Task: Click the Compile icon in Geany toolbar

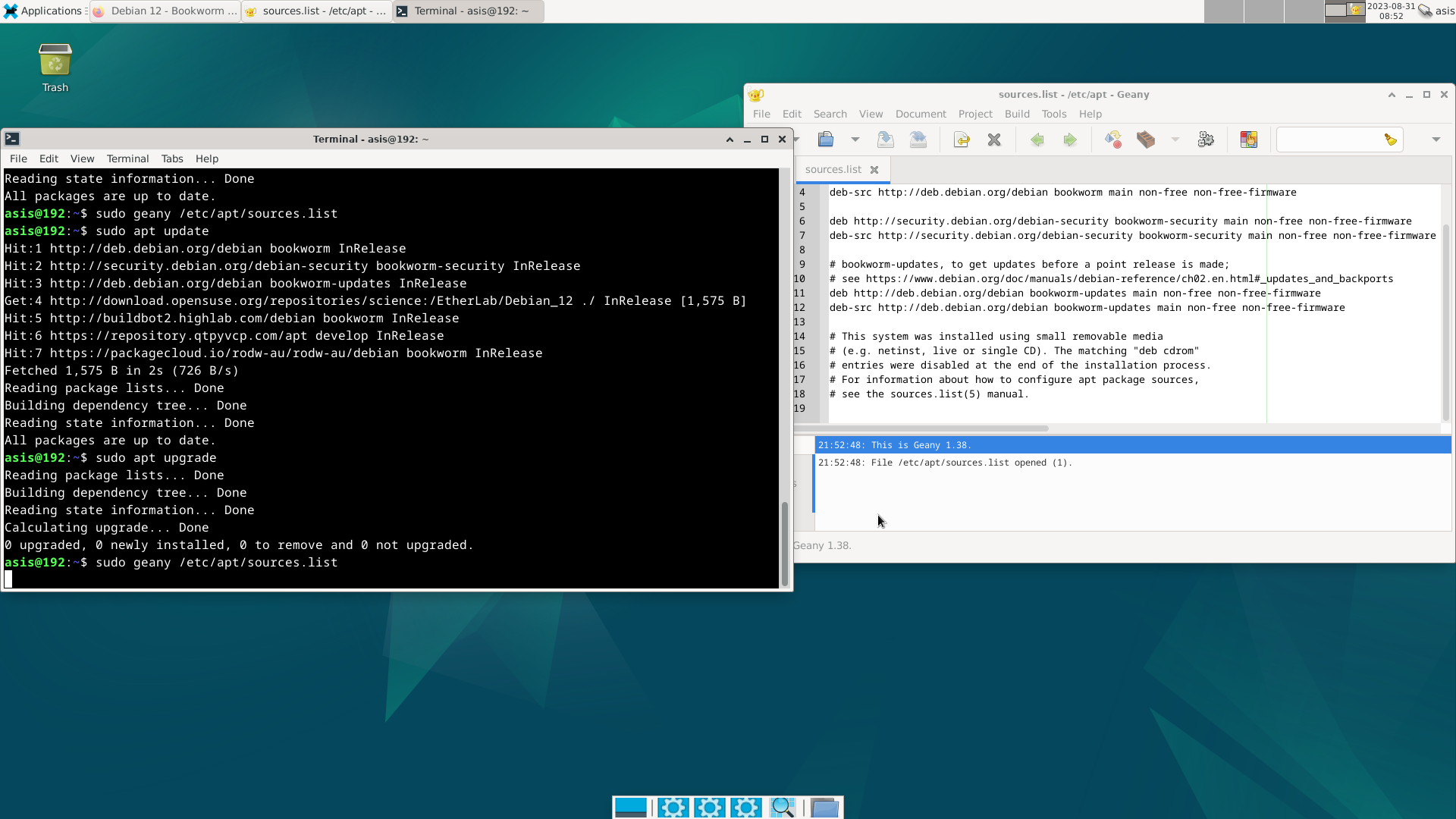Action: click(x=1113, y=140)
